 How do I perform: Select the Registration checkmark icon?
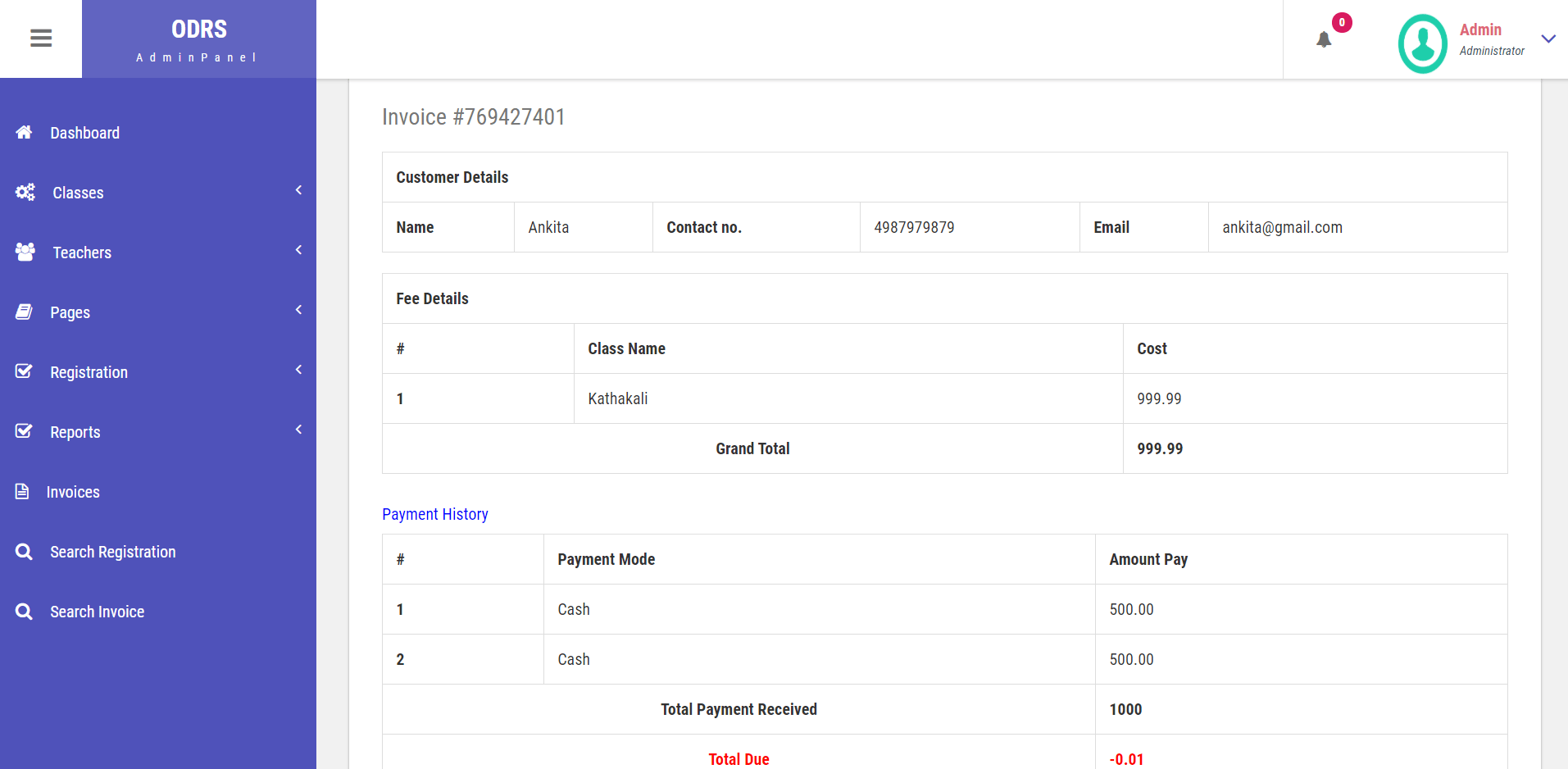tap(25, 371)
